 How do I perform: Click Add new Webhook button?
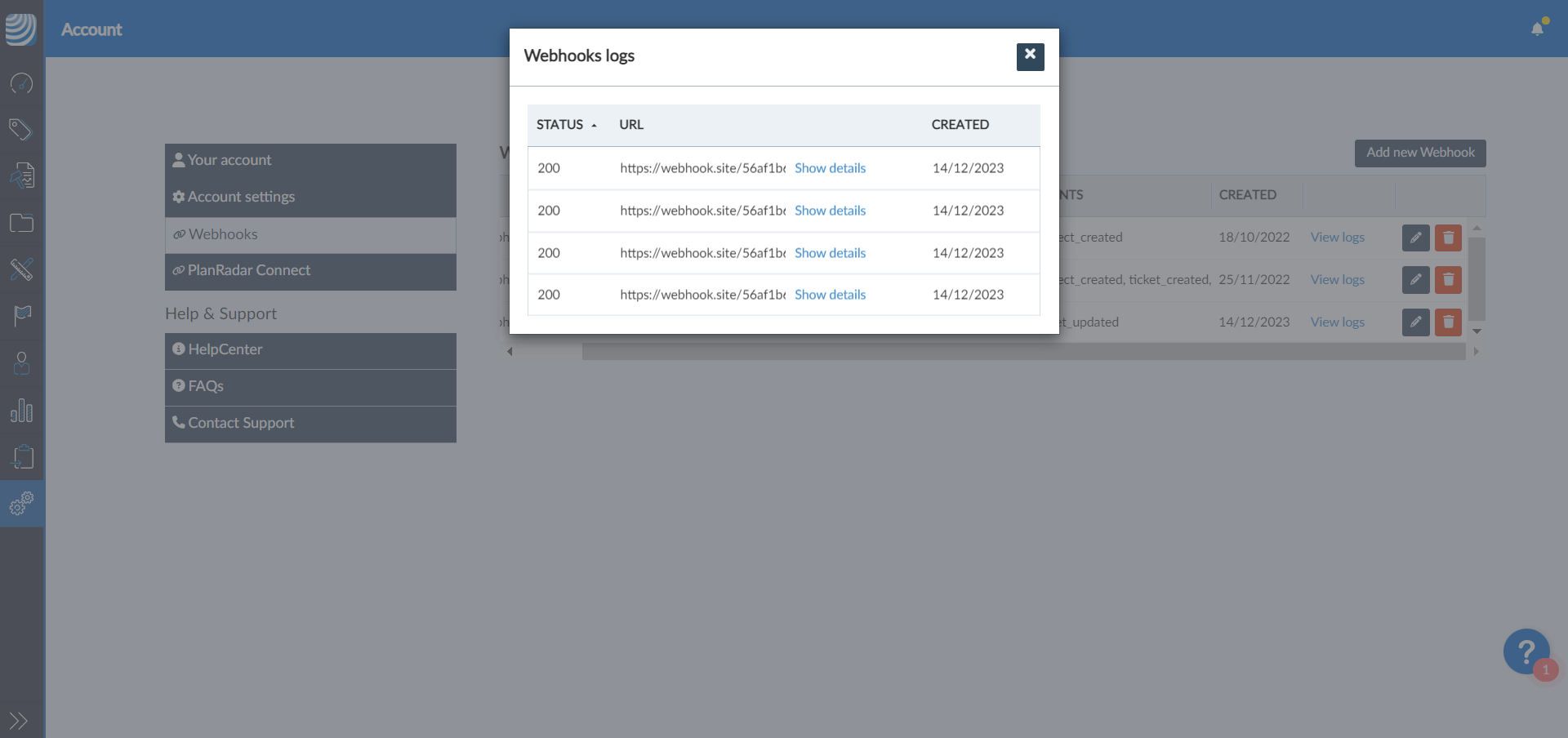[1420, 153]
